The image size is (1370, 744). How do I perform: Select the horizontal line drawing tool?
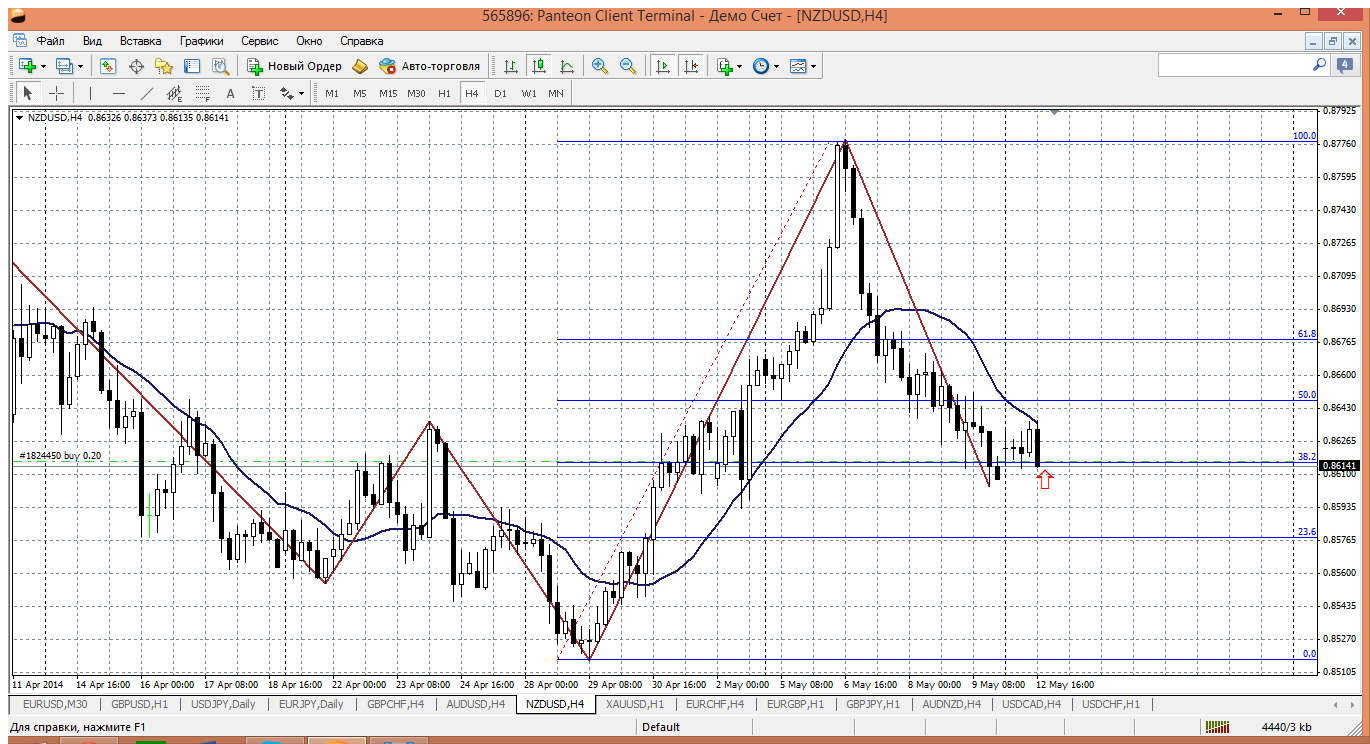tap(119, 93)
